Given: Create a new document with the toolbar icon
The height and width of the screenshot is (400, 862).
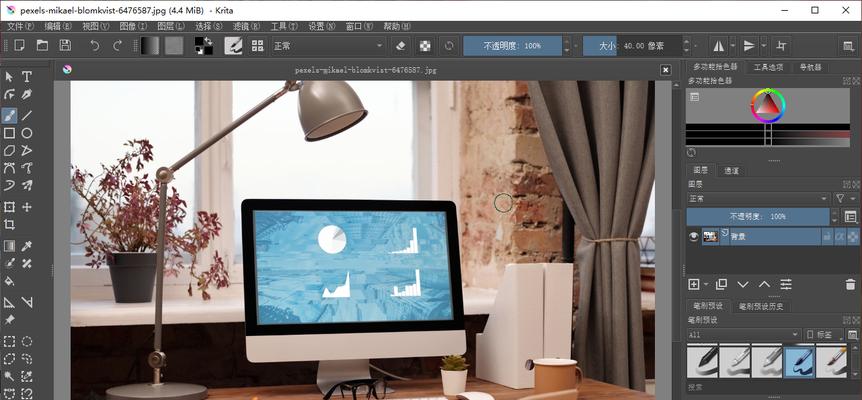Looking at the screenshot, I should pyautogui.click(x=20, y=46).
